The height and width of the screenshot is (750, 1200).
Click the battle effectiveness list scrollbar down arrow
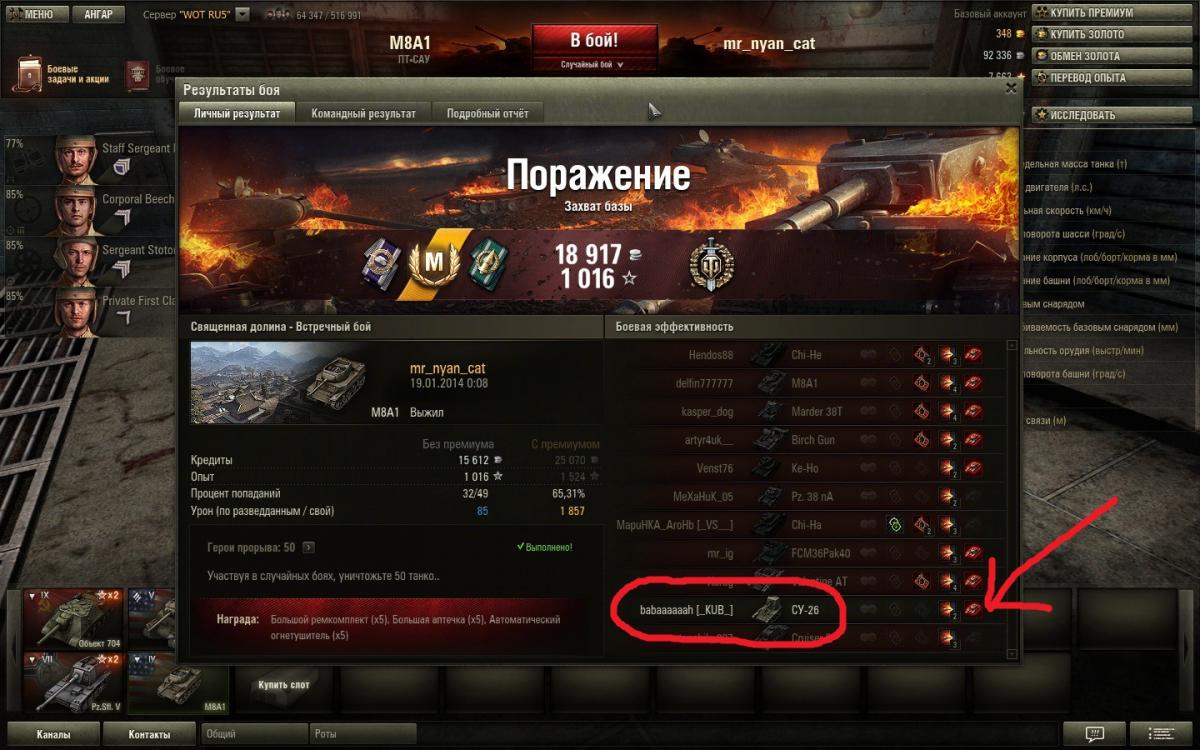coord(1012,654)
